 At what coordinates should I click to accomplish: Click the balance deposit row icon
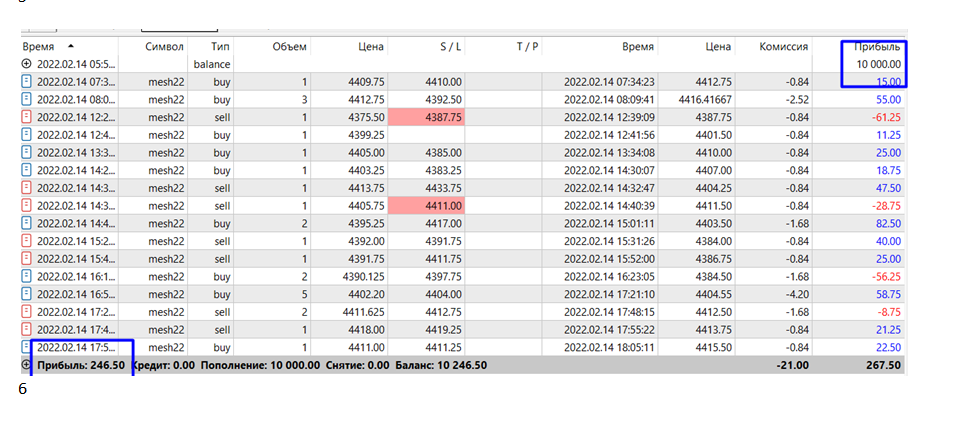coord(26,64)
